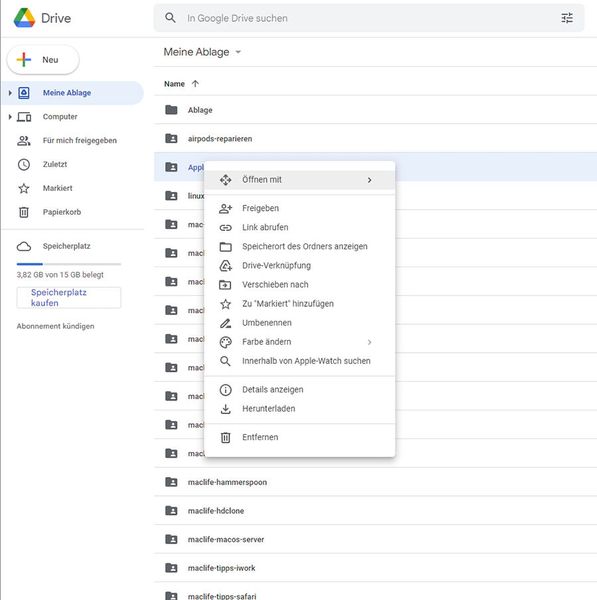Open the Meine Ablage dropdown header

click(202, 52)
